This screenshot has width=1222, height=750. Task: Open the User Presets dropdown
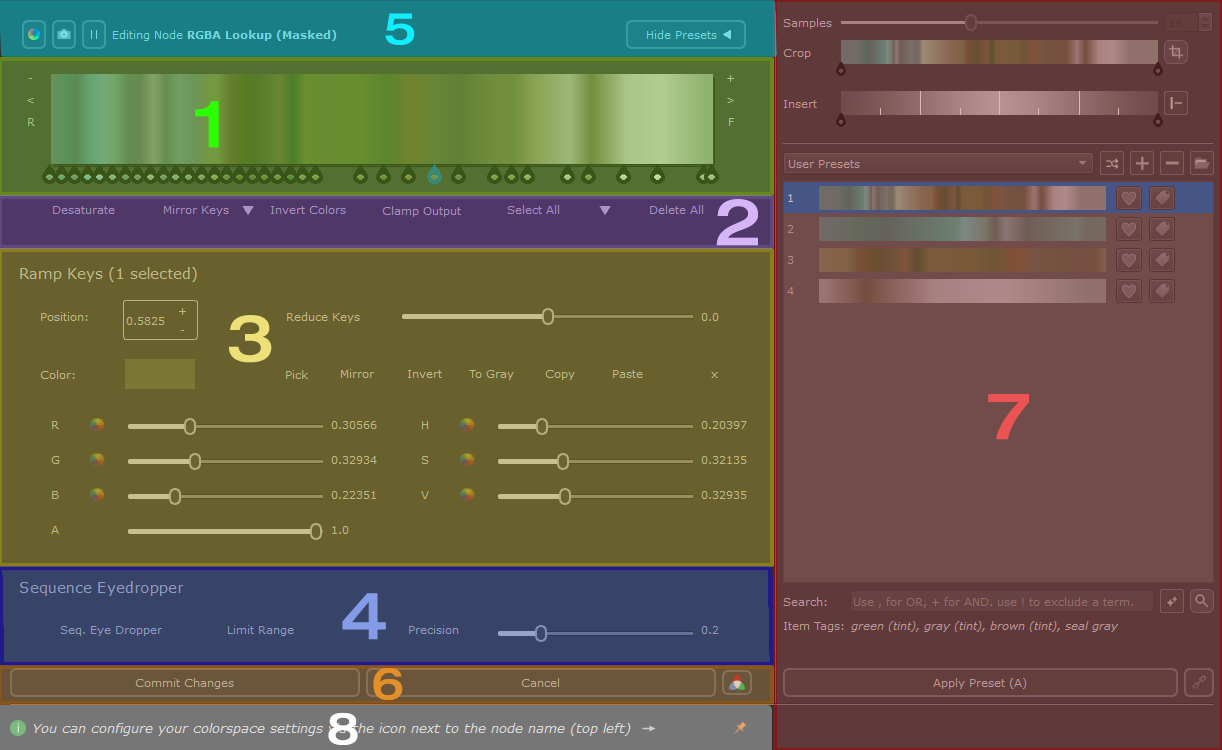(938, 164)
